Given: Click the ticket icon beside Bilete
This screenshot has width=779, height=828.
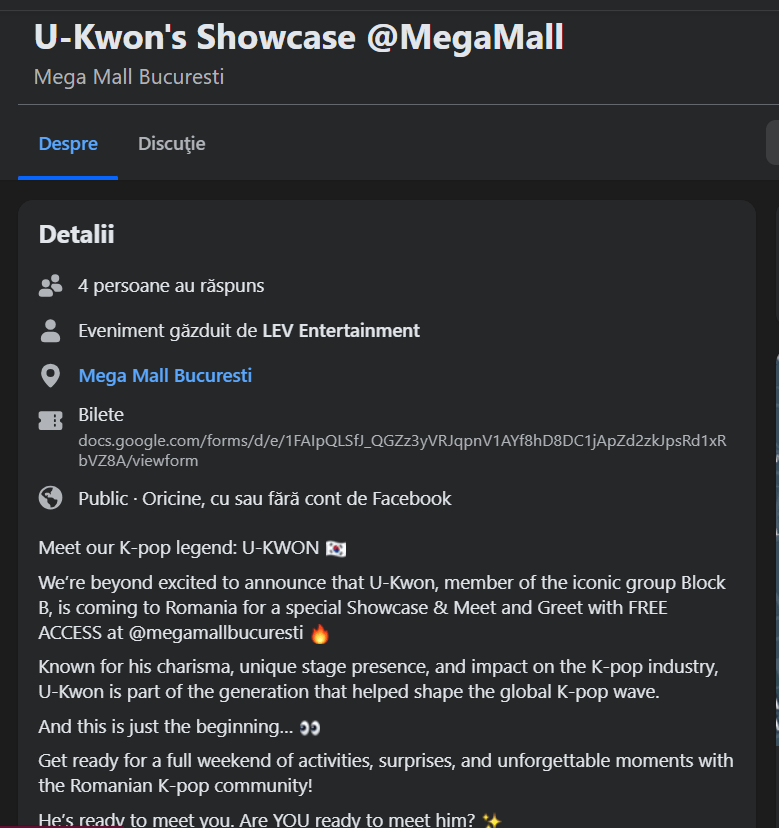Looking at the screenshot, I should tap(50, 421).
